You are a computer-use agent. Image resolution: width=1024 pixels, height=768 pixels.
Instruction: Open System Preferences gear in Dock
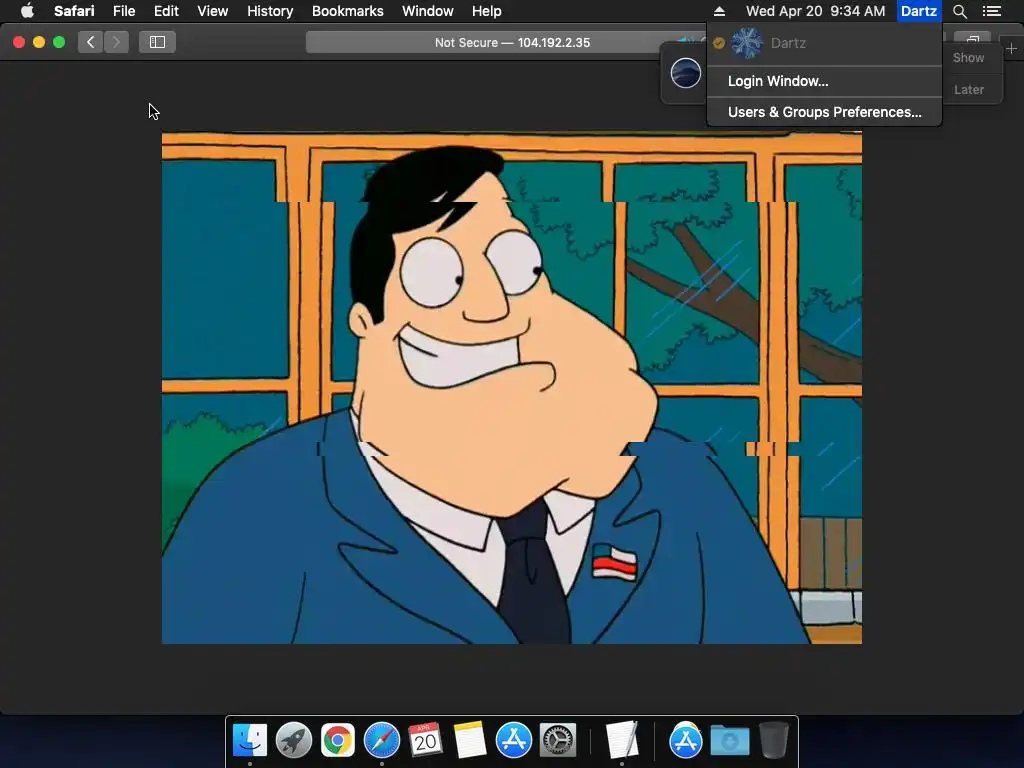click(557, 740)
